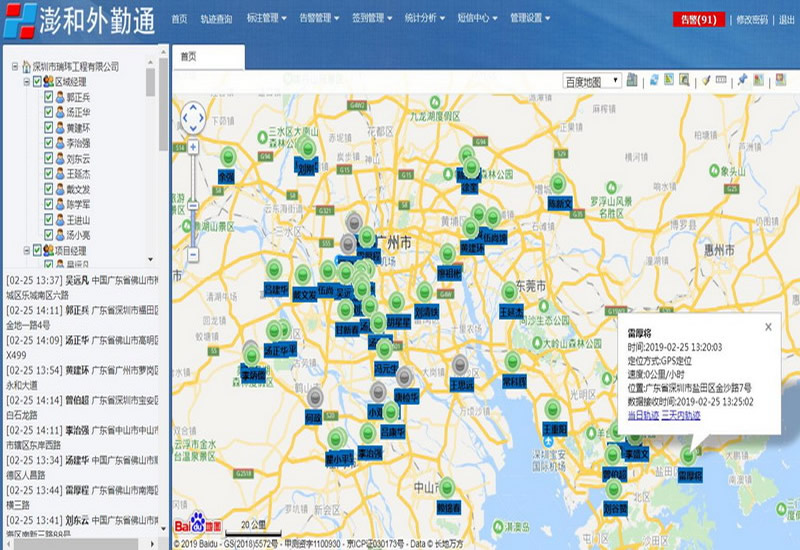
Task: Click the map image icon after pushpin
Action: (x=759, y=80)
